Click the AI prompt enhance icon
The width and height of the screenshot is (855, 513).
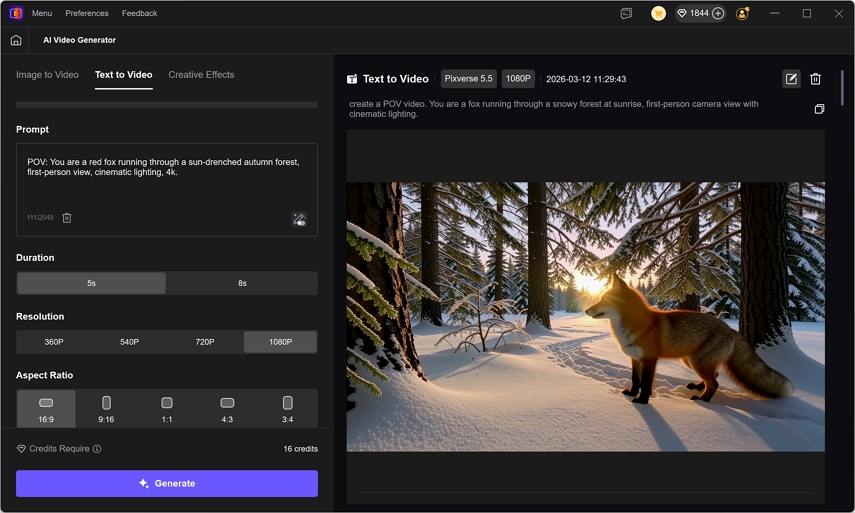(x=299, y=219)
